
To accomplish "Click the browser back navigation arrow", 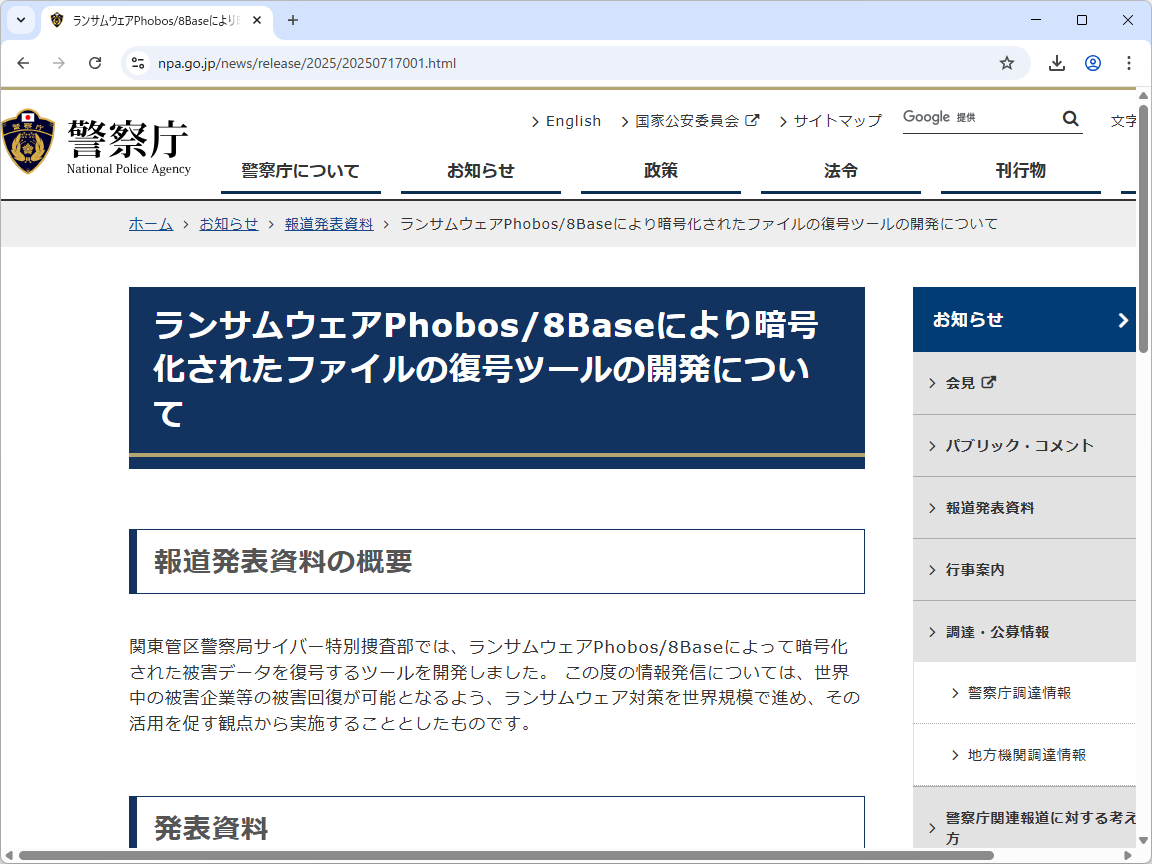I will pos(23,62).
